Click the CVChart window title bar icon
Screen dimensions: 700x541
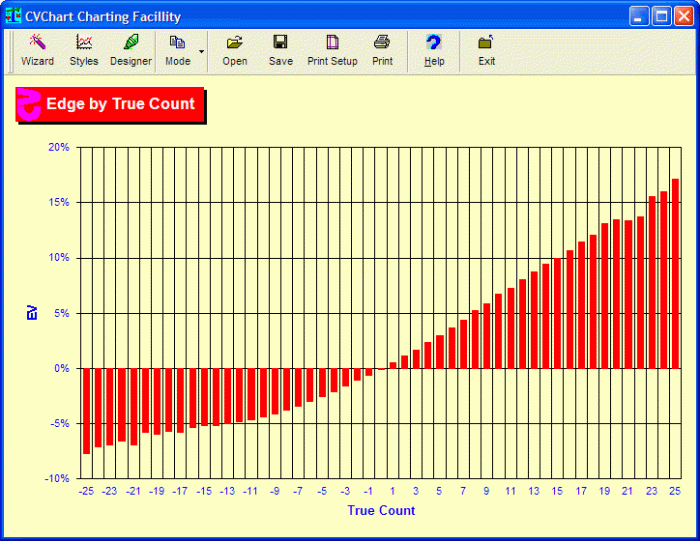(14, 15)
